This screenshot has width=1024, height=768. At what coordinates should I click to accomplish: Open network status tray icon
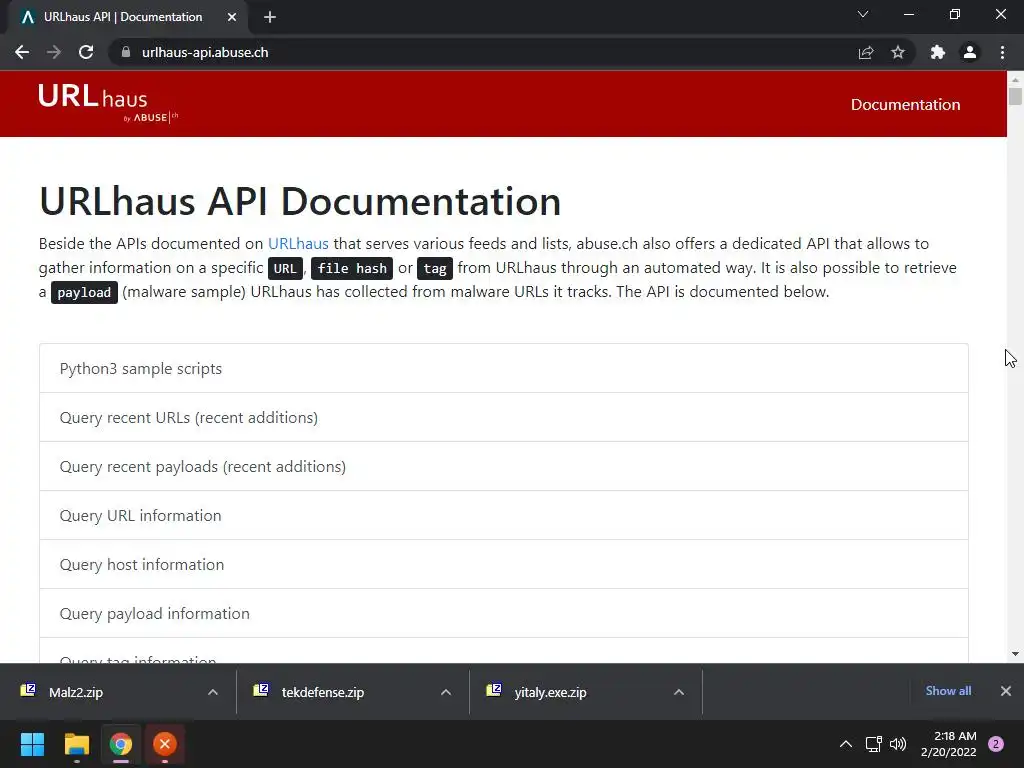coord(873,744)
